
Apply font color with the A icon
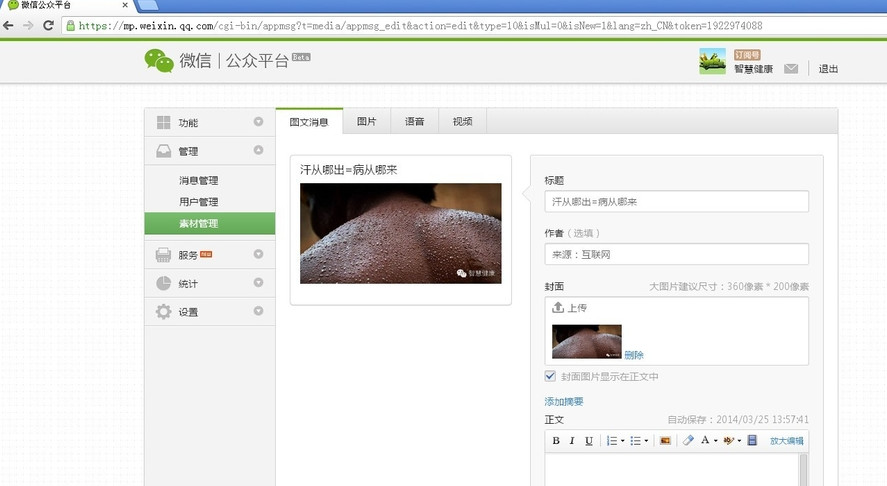click(x=705, y=440)
